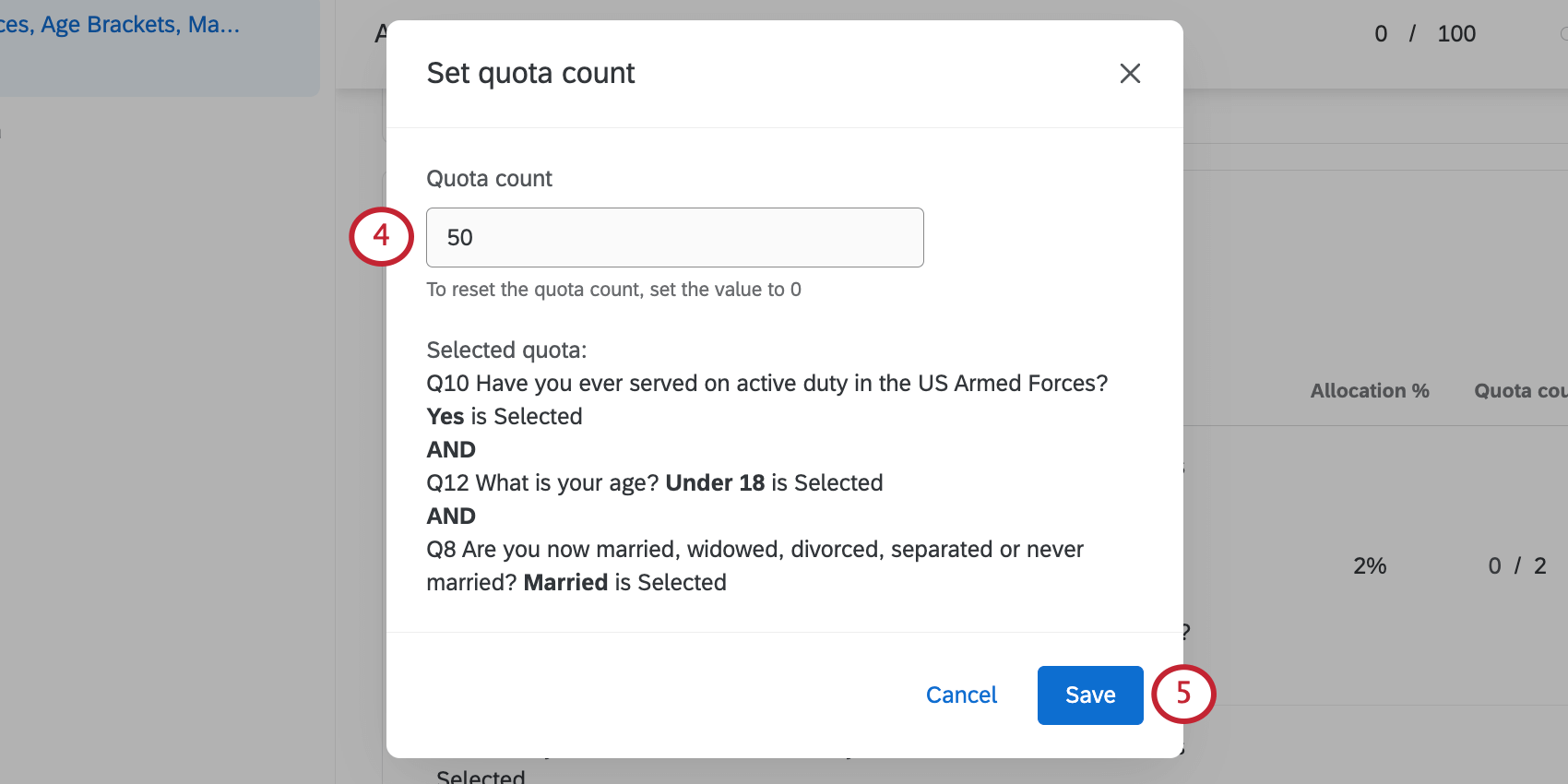This screenshot has width=1568, height=784.
Task: Click the Selected quota heading
Action: pyautogui.click(x=506, y=350)
